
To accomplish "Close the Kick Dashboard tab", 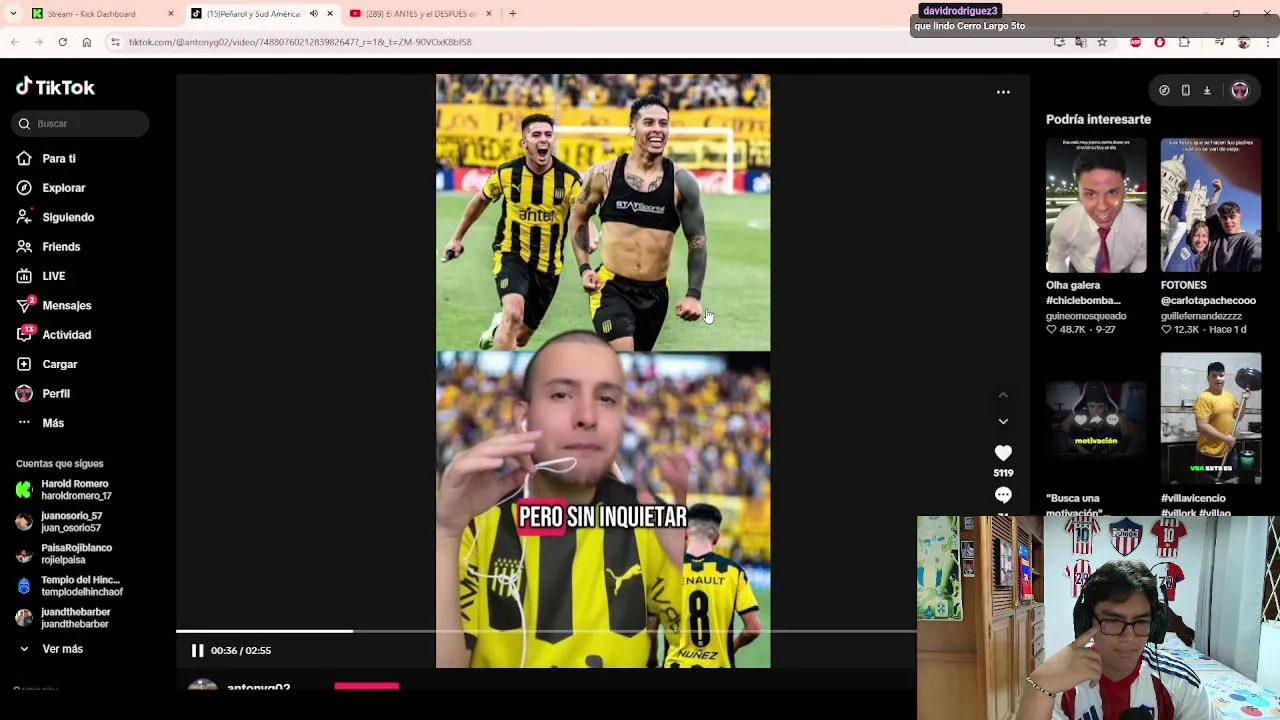I will [171, 14].
